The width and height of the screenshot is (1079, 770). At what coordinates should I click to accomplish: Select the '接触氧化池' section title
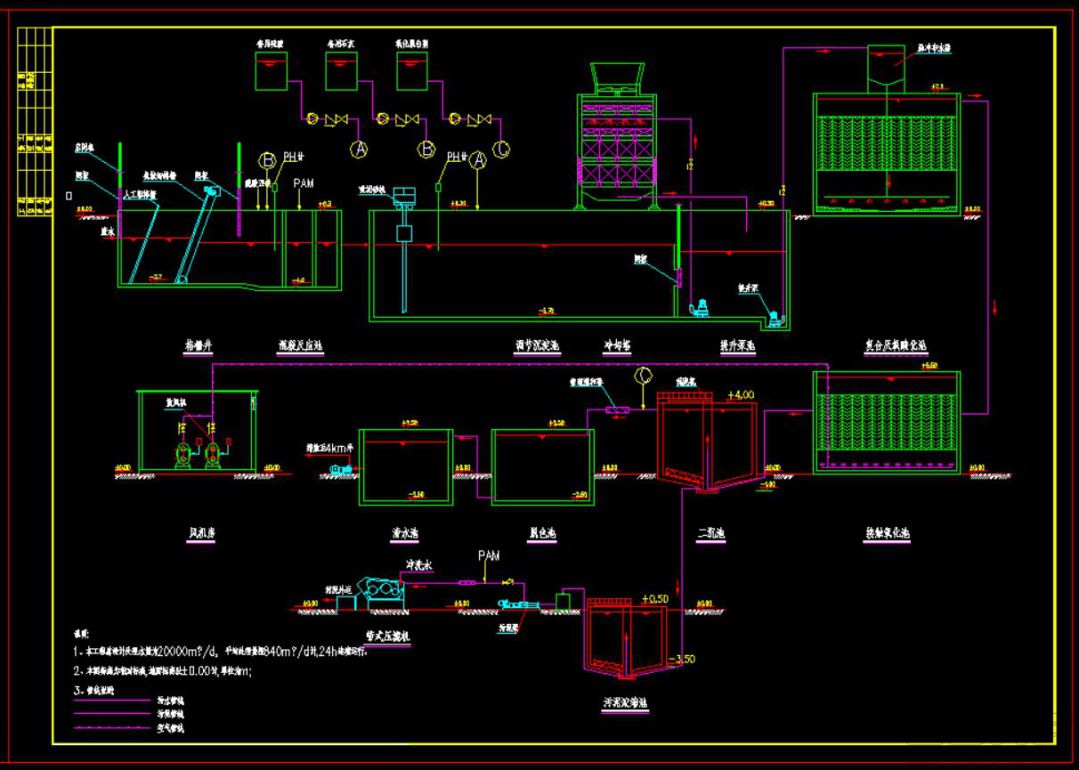[887, 533]
